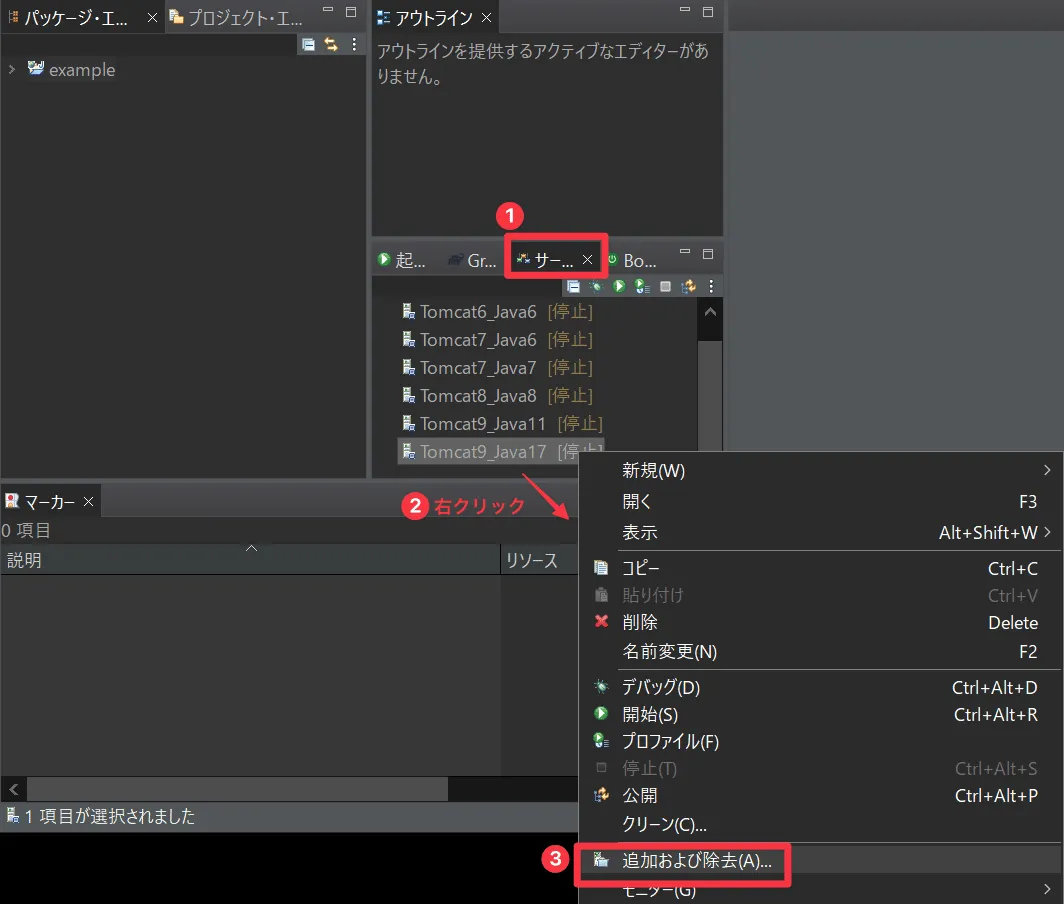The width and height of the screenshot is (1064, 904).
Task: Click the publish to server toolbar icon
Action: [689, 286]
